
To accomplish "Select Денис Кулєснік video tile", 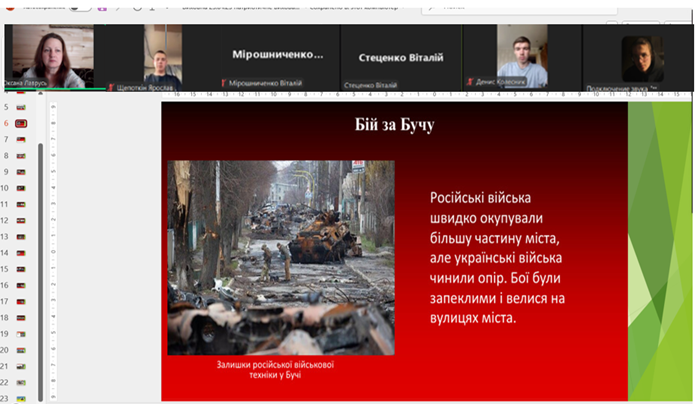I will tap(525, 54).
